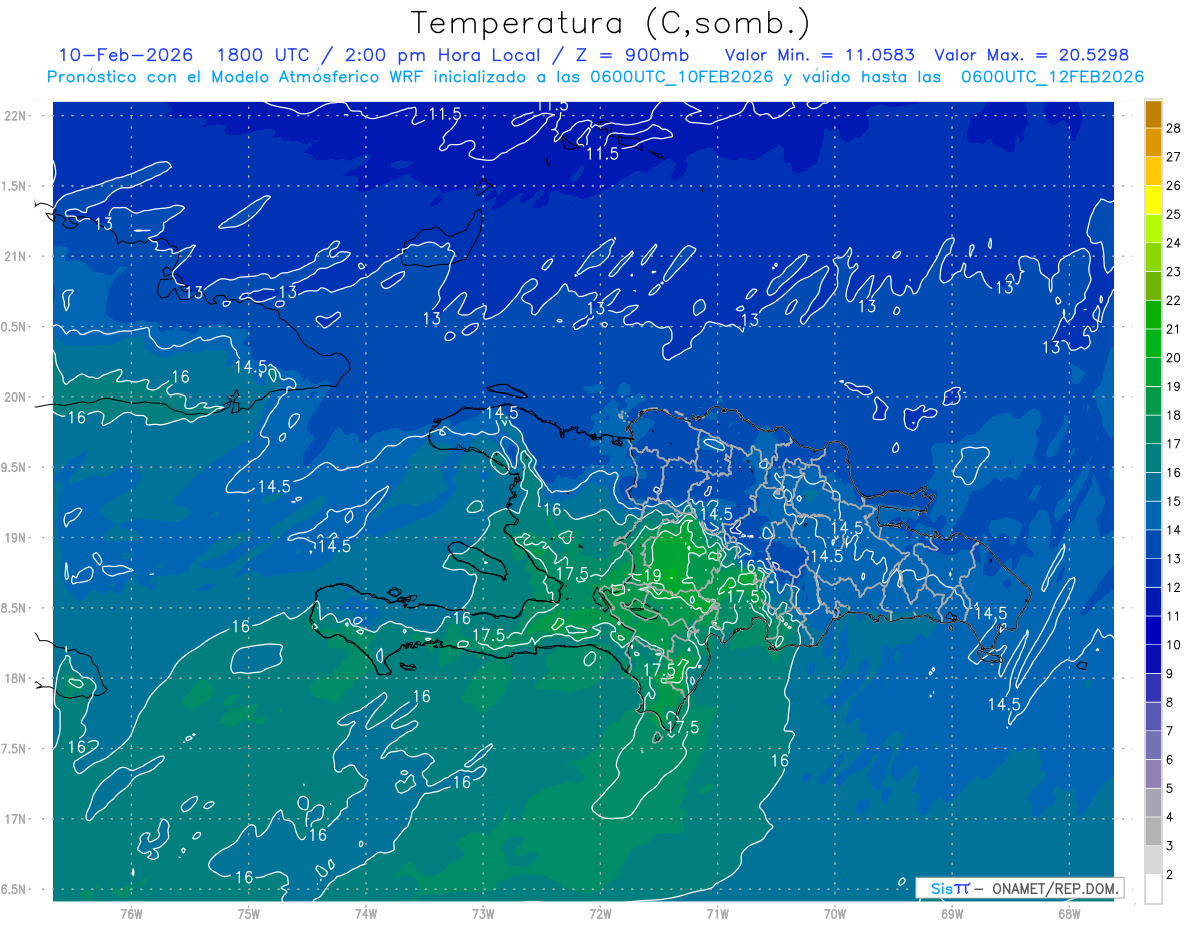Click the "19N" latitude axis label
This screenshot has height=927, width=1200.
16,538
